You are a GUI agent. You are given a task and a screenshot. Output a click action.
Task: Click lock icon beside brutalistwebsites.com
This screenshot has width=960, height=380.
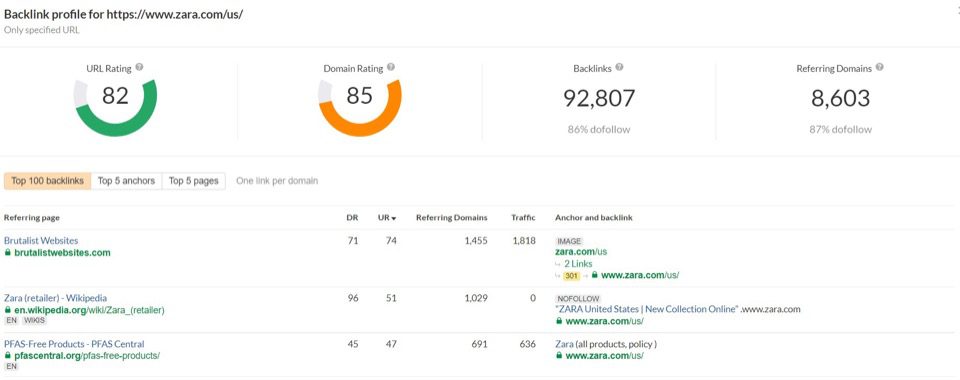[x=7, y=253]
